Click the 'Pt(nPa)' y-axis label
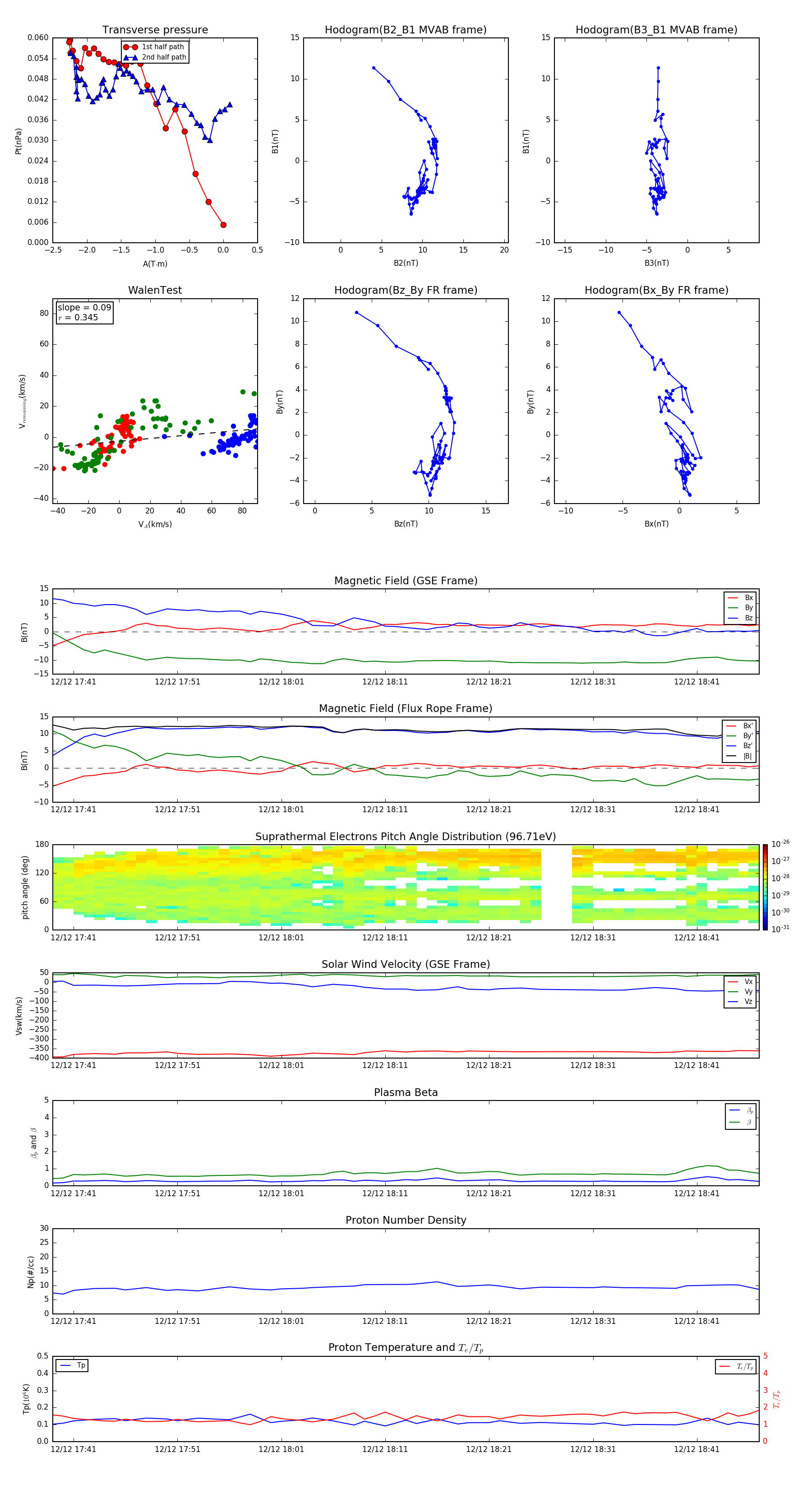 [18, 140]
